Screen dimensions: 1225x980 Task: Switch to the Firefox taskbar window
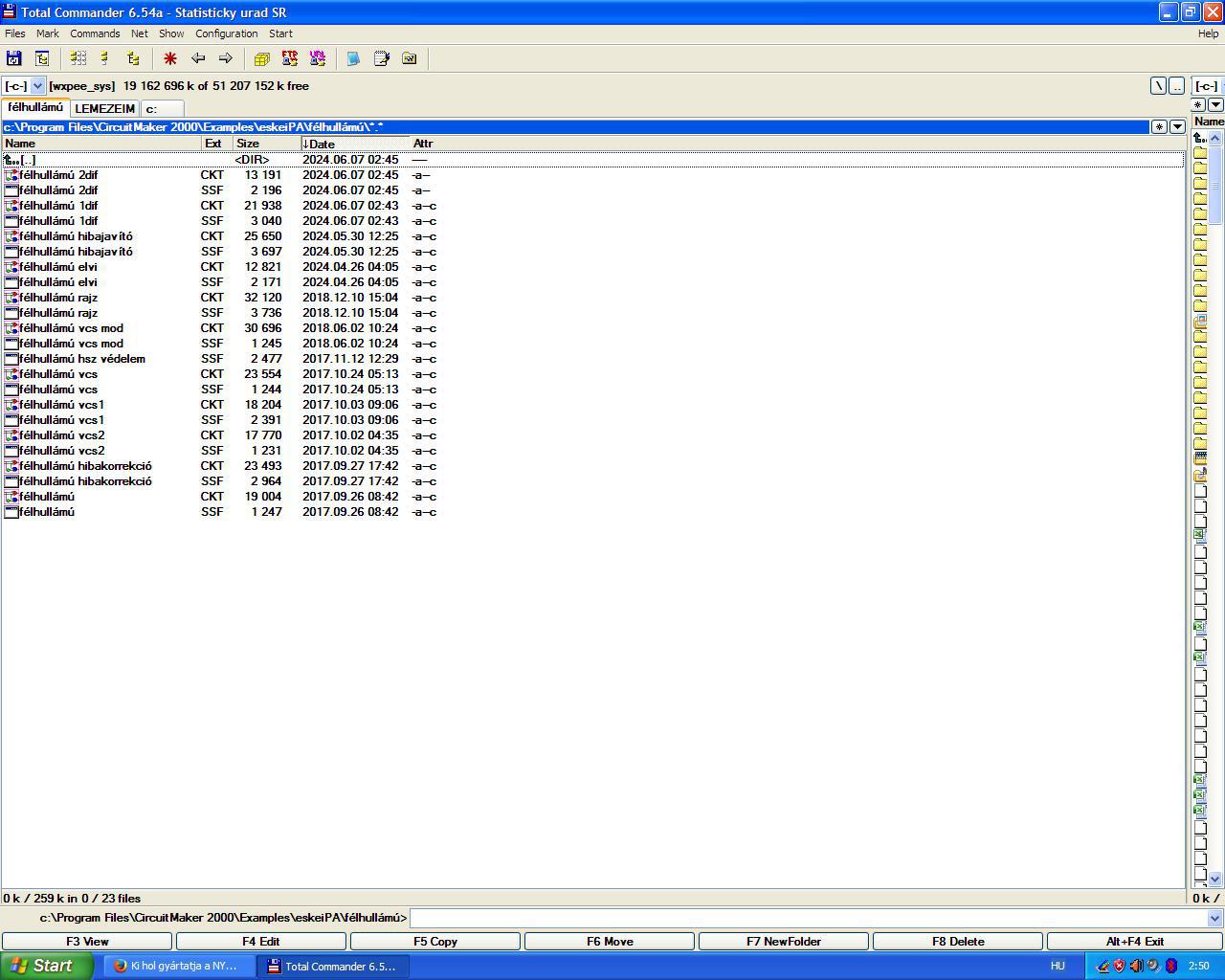click(177, 967)
